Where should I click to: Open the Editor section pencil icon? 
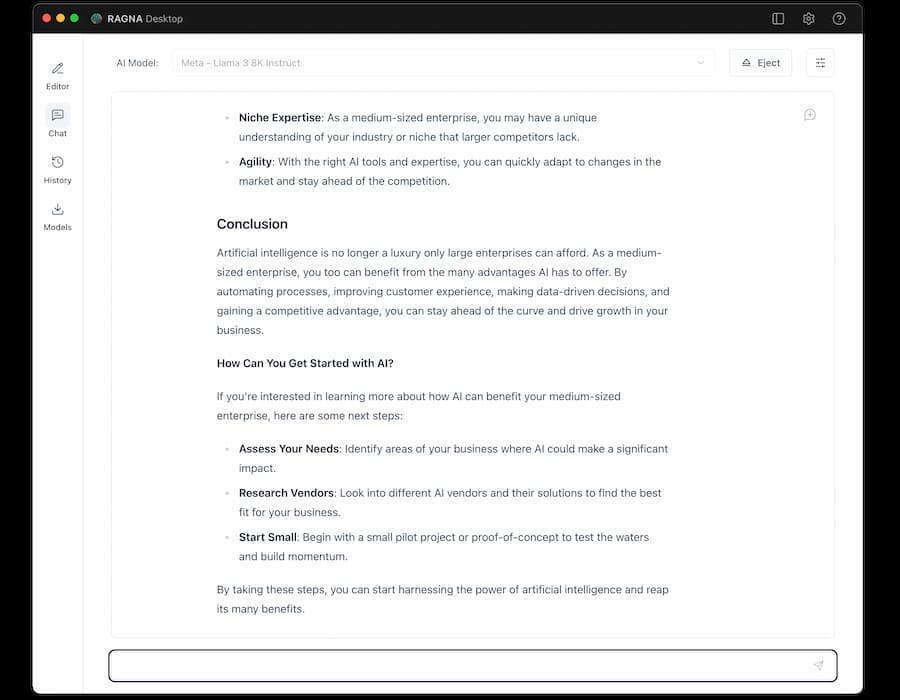coord(57,69)
